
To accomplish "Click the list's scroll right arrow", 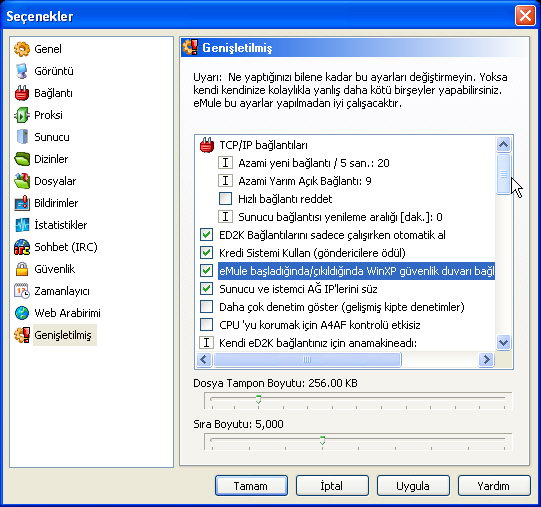I will (486, 360).
